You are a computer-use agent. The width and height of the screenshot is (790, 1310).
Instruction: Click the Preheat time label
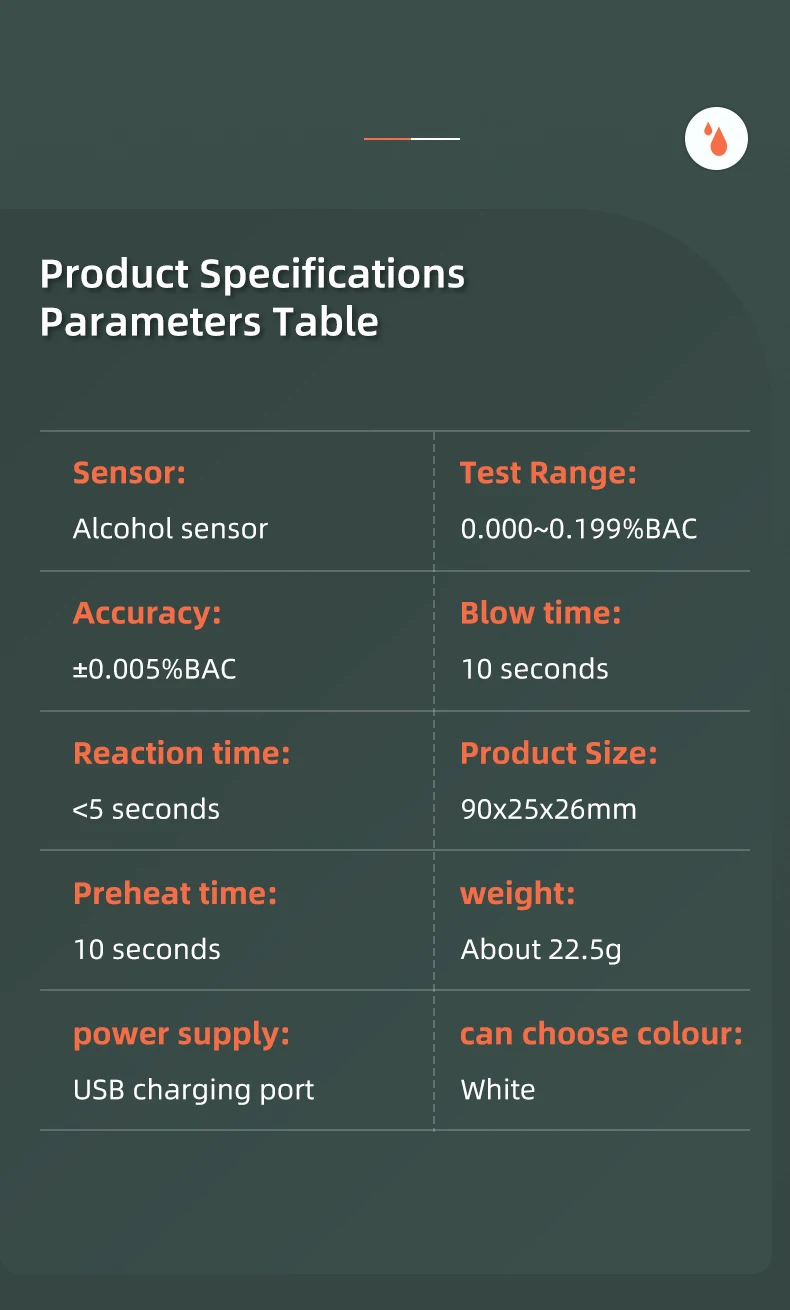pyautogui.click(x=175, y=893)
